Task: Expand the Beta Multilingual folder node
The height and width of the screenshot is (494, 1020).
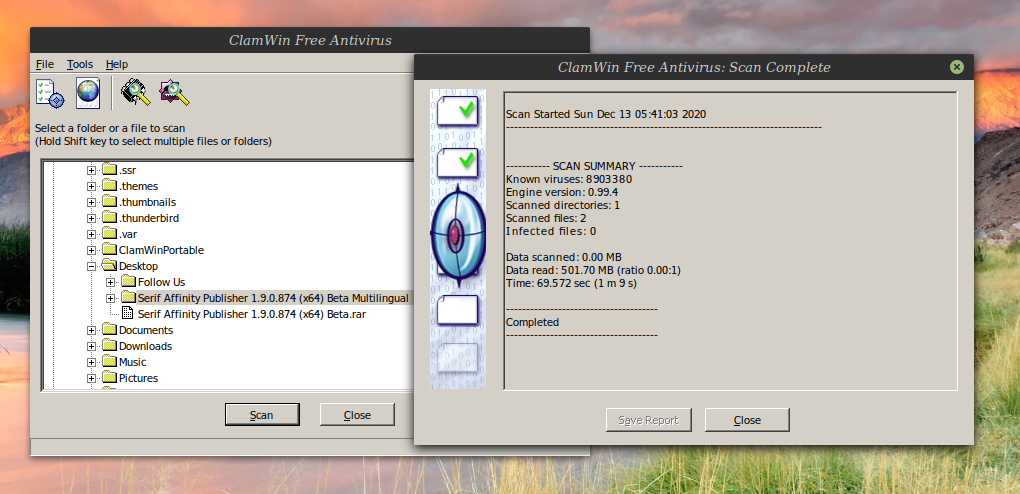Action: coord(111,298)
